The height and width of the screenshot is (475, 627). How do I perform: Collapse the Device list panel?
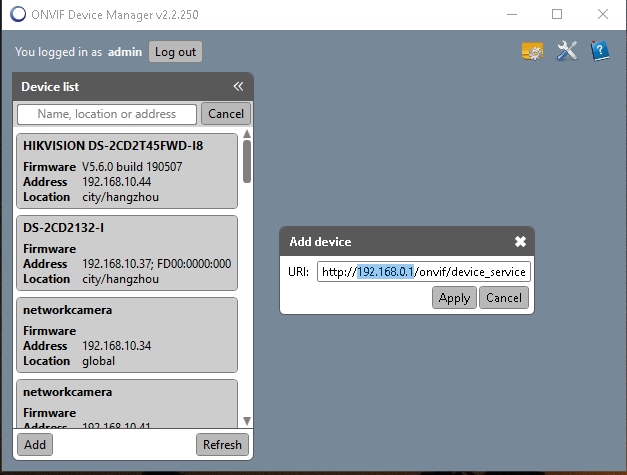(238, 86)
